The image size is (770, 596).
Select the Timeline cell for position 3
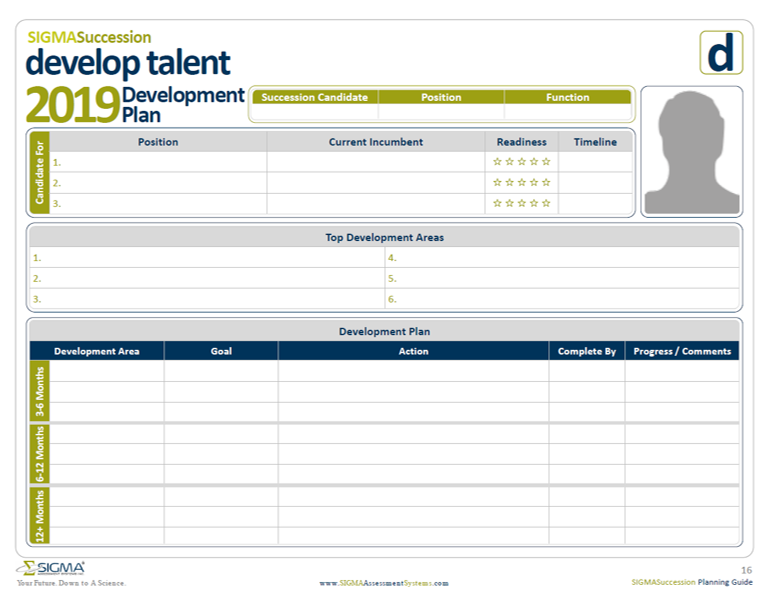595,204
